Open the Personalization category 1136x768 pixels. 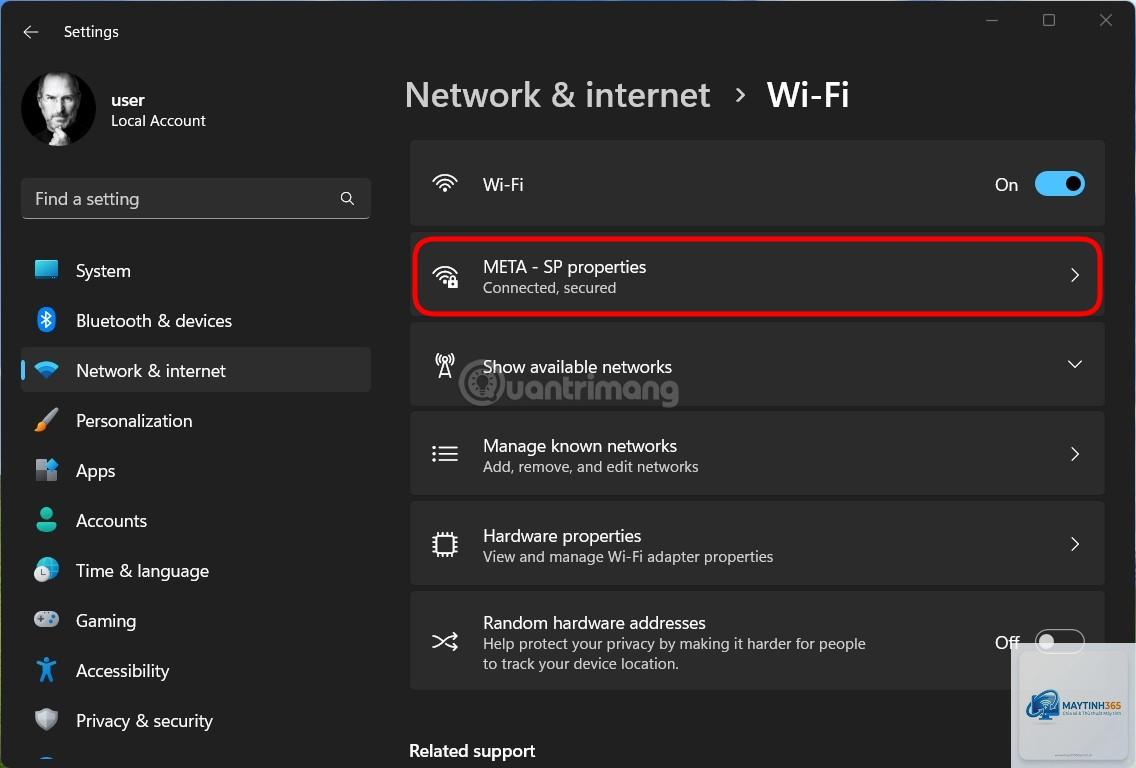pos(196,420)
